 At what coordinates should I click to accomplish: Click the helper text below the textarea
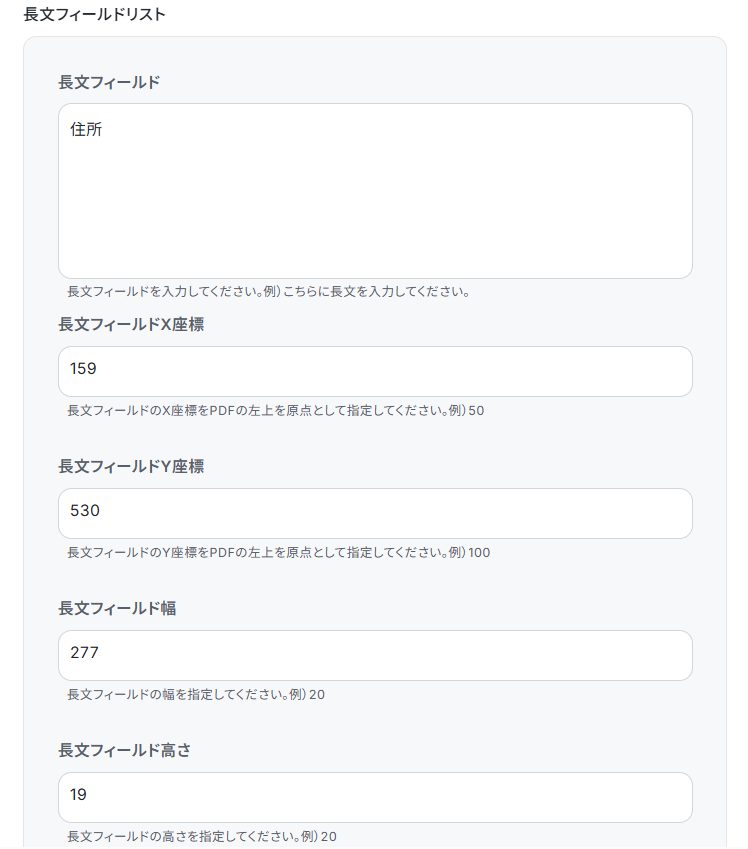tap(268, 292)
